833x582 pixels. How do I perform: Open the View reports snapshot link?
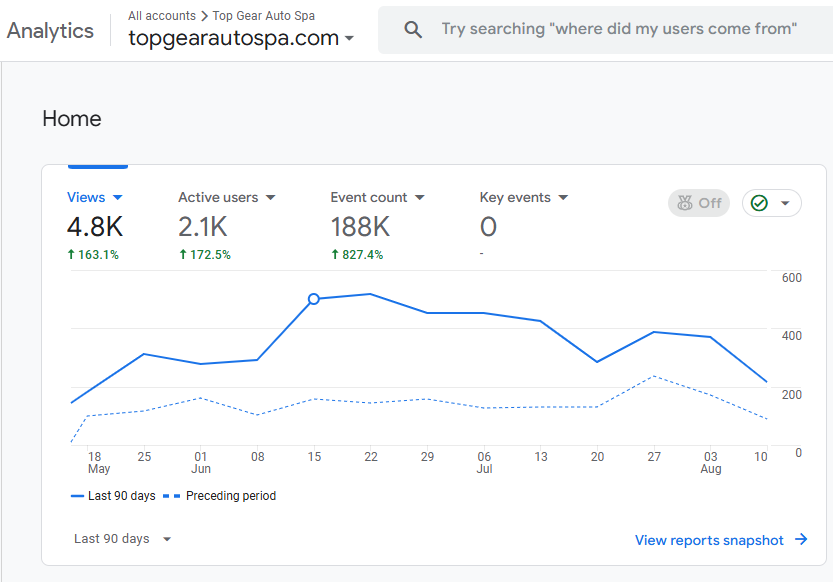709,540
